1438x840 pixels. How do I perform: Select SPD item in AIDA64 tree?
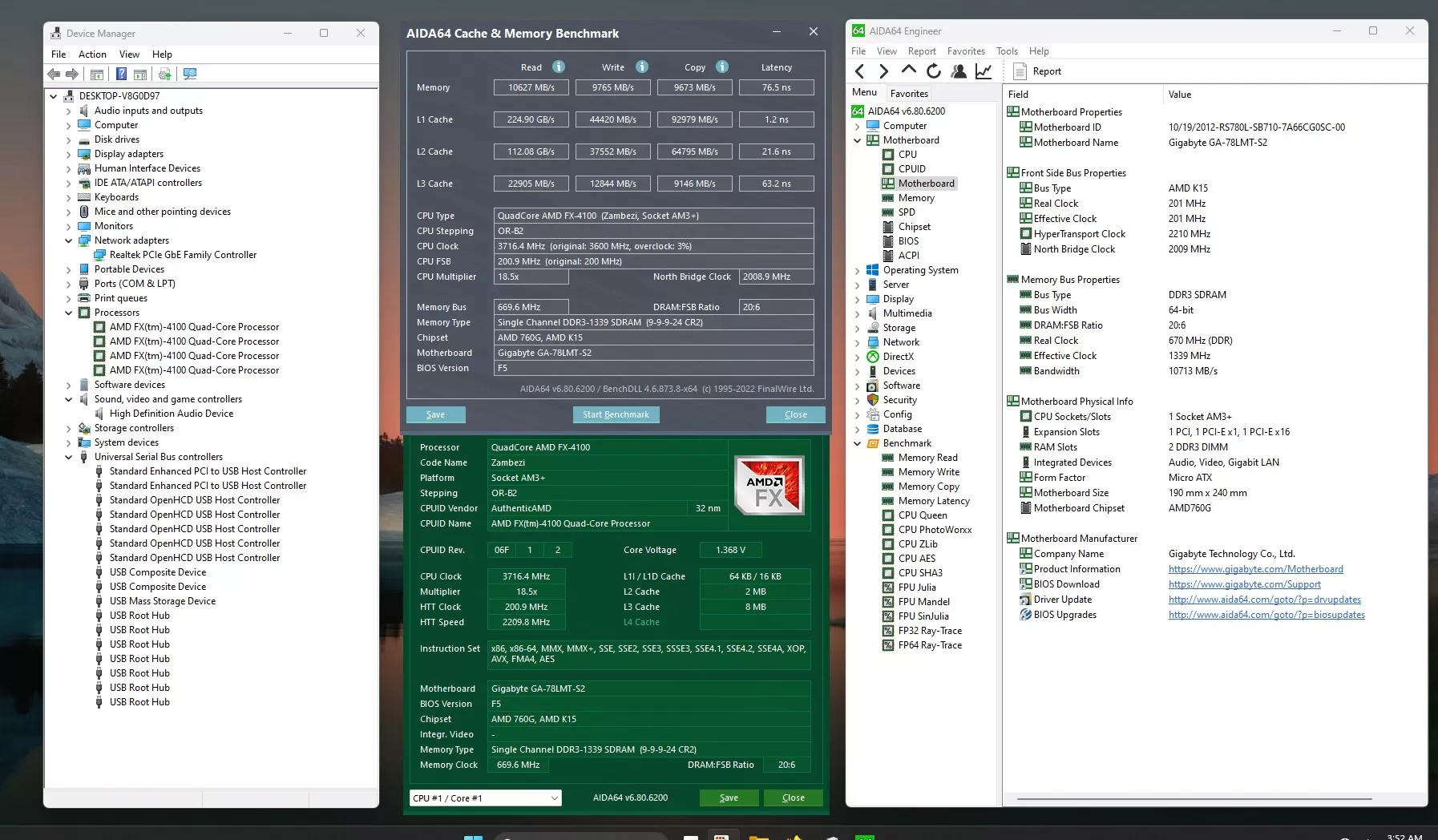pos(907,212)
